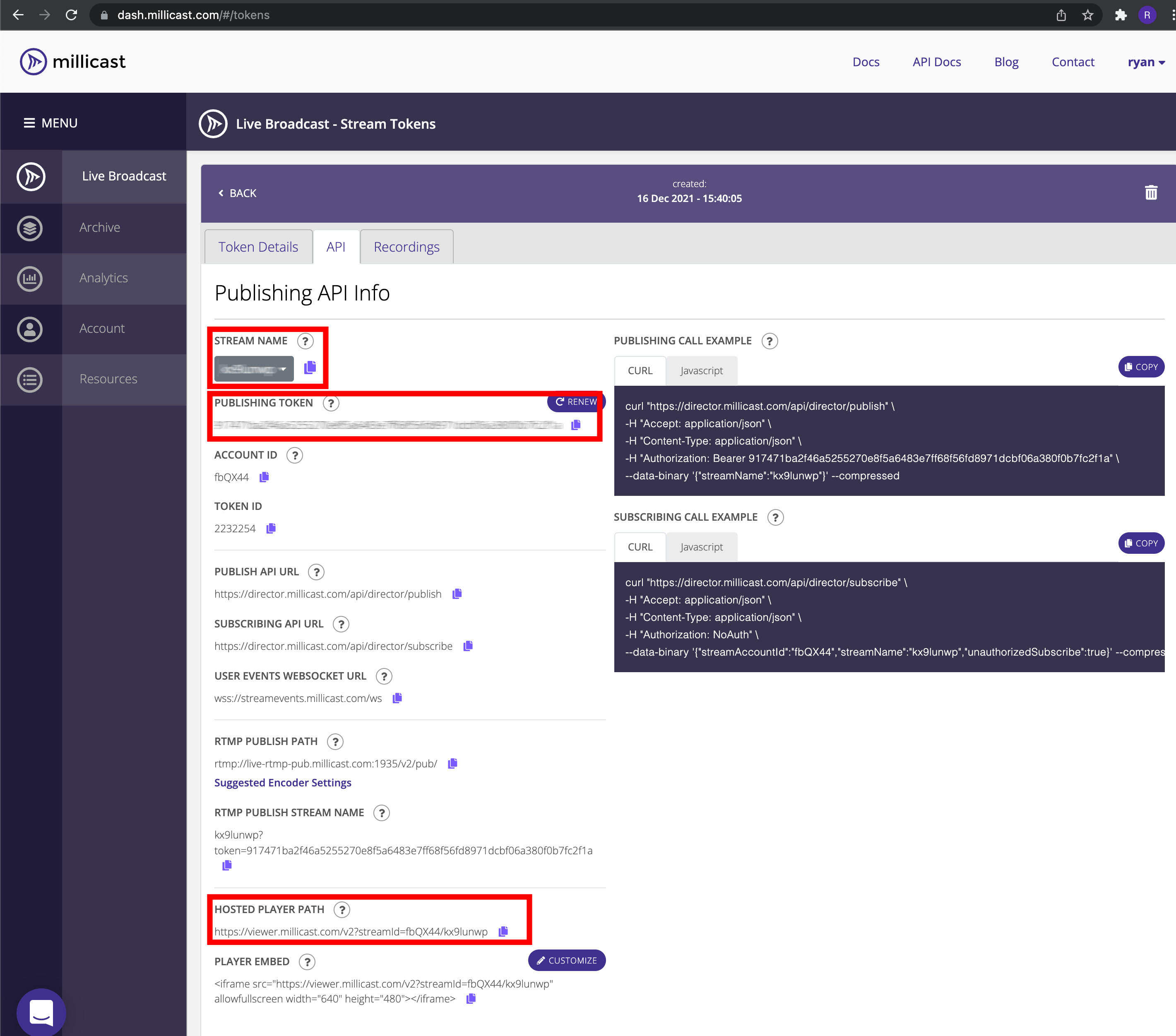
Task: Open help for Publishing Token
Action: (331, 403)
